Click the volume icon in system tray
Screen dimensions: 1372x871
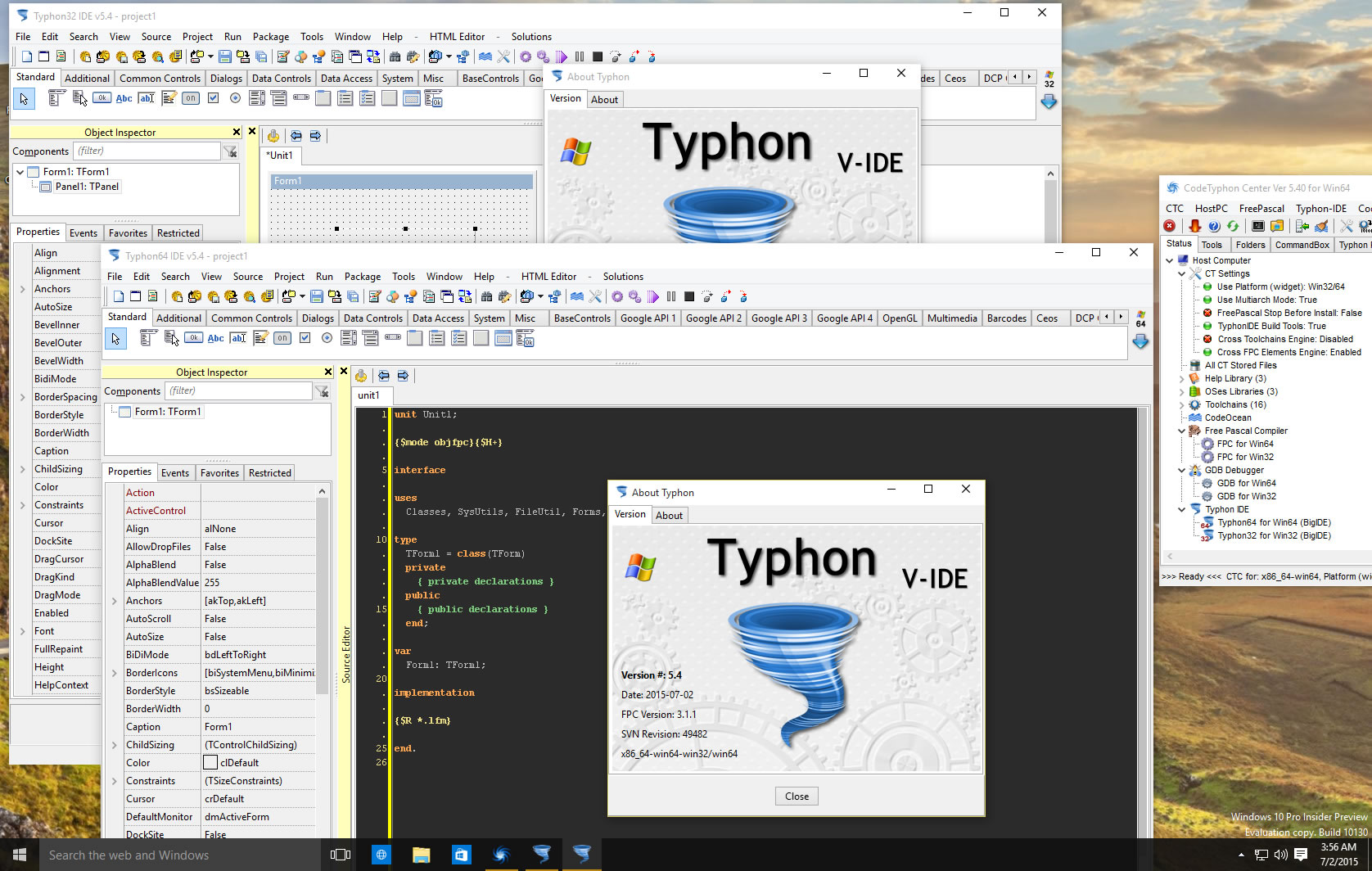pyautogui.click(x=1280, y=855)
